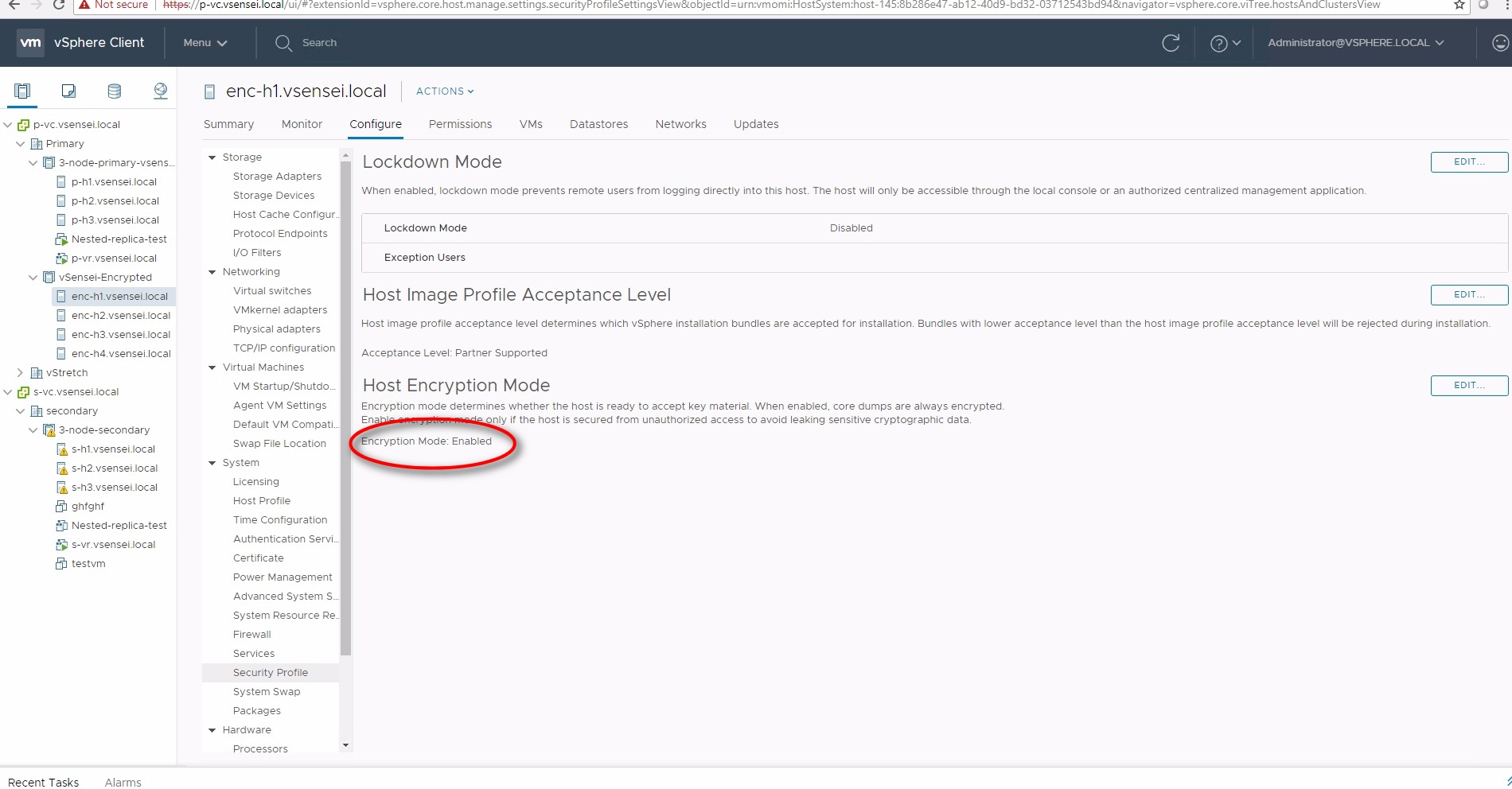The width and height of the screenshot is (1512, 789).
Task: Switch to Storage inventory view icon
Action: click(115, 91)
